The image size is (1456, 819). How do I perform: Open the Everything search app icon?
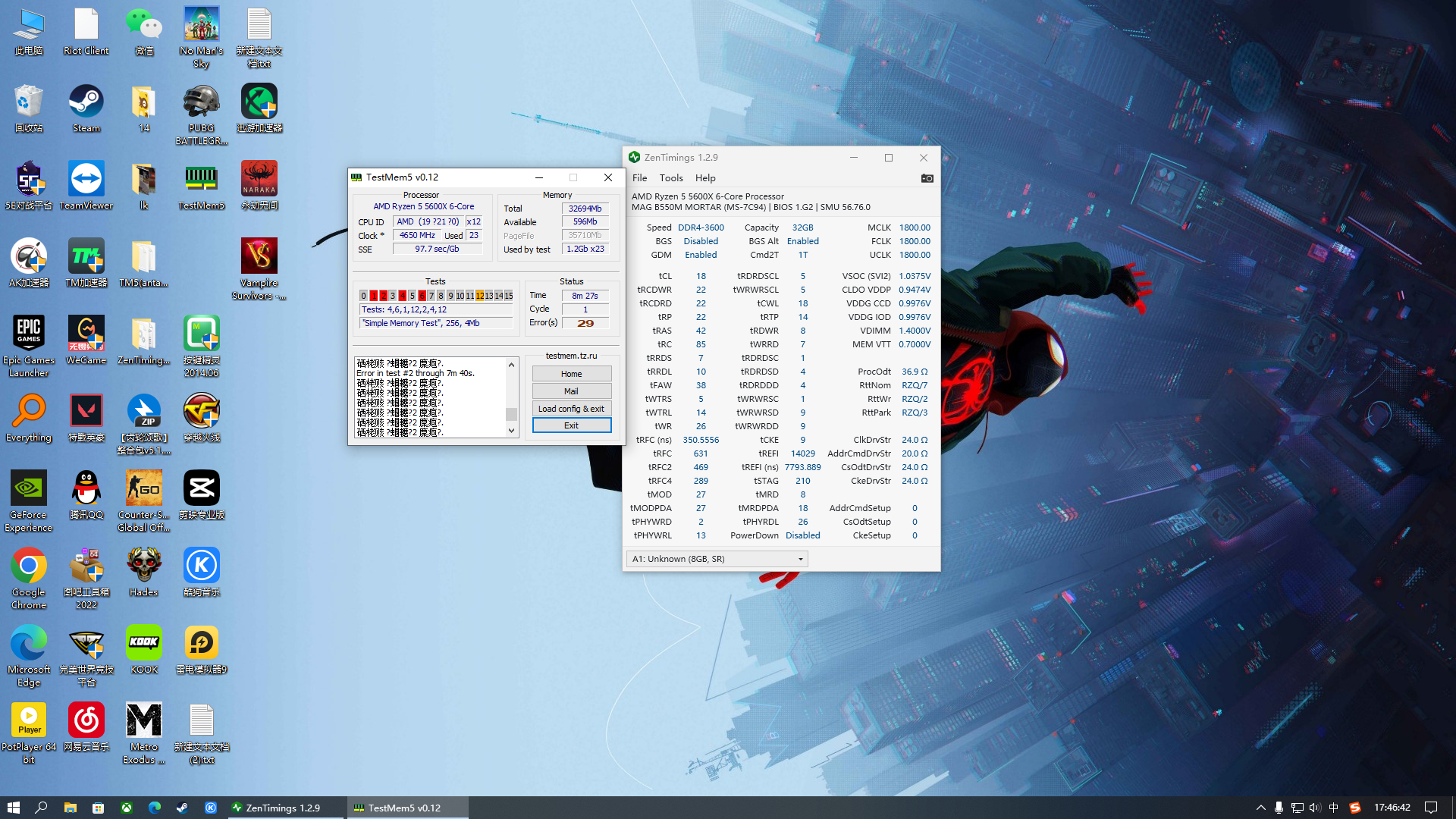(29, 418)
